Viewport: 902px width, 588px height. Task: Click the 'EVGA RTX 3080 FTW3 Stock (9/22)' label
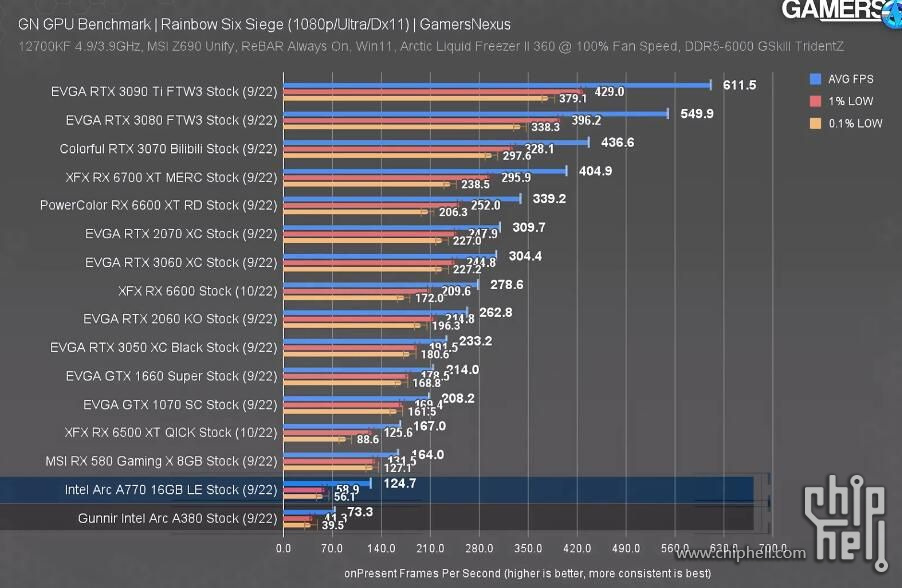tap(171, 120)
